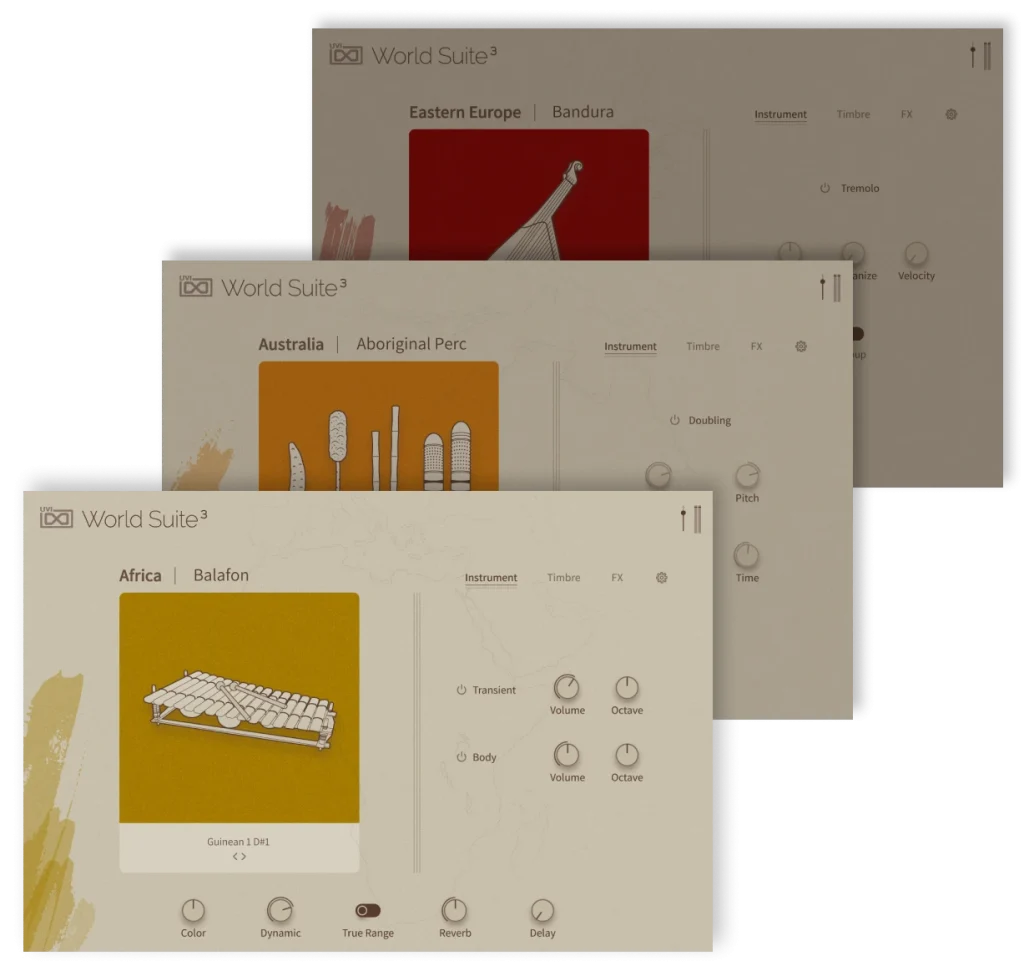Open the Eastern Europe region selector
1024x966 pixels.
click(x=465, y=112)
